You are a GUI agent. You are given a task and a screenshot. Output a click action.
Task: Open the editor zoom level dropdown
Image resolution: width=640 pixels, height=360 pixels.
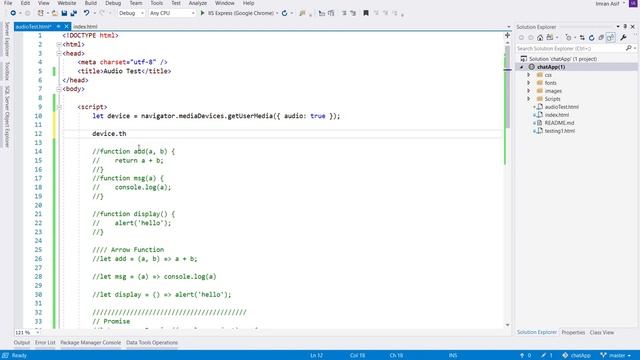click(x=37, y=333)
